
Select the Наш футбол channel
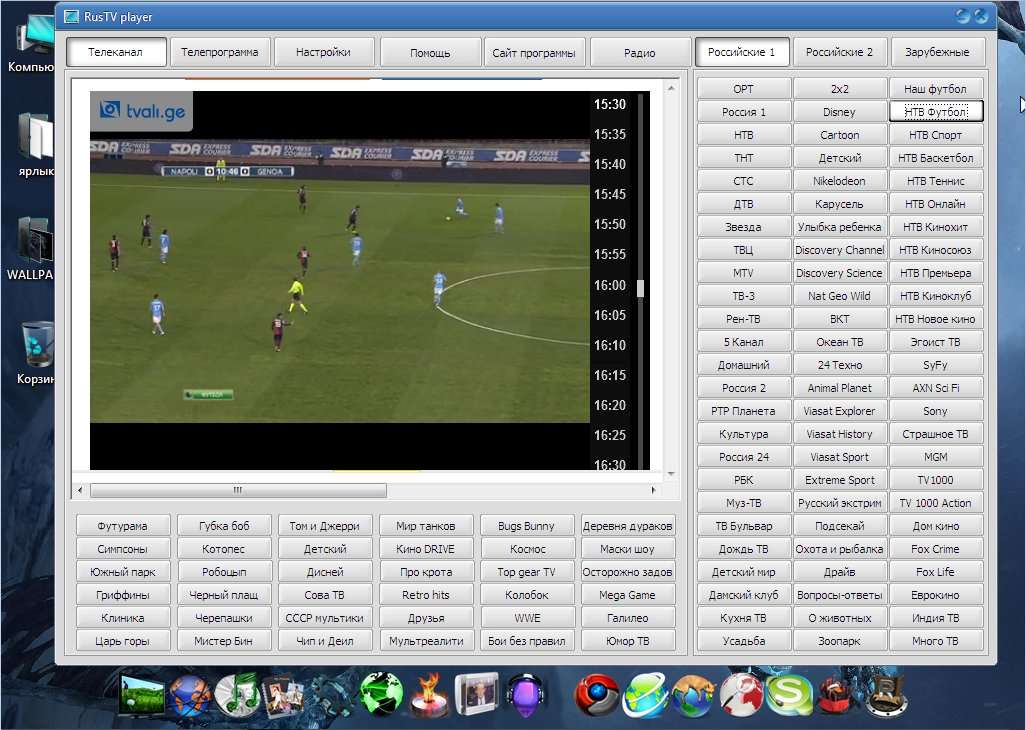936,89
